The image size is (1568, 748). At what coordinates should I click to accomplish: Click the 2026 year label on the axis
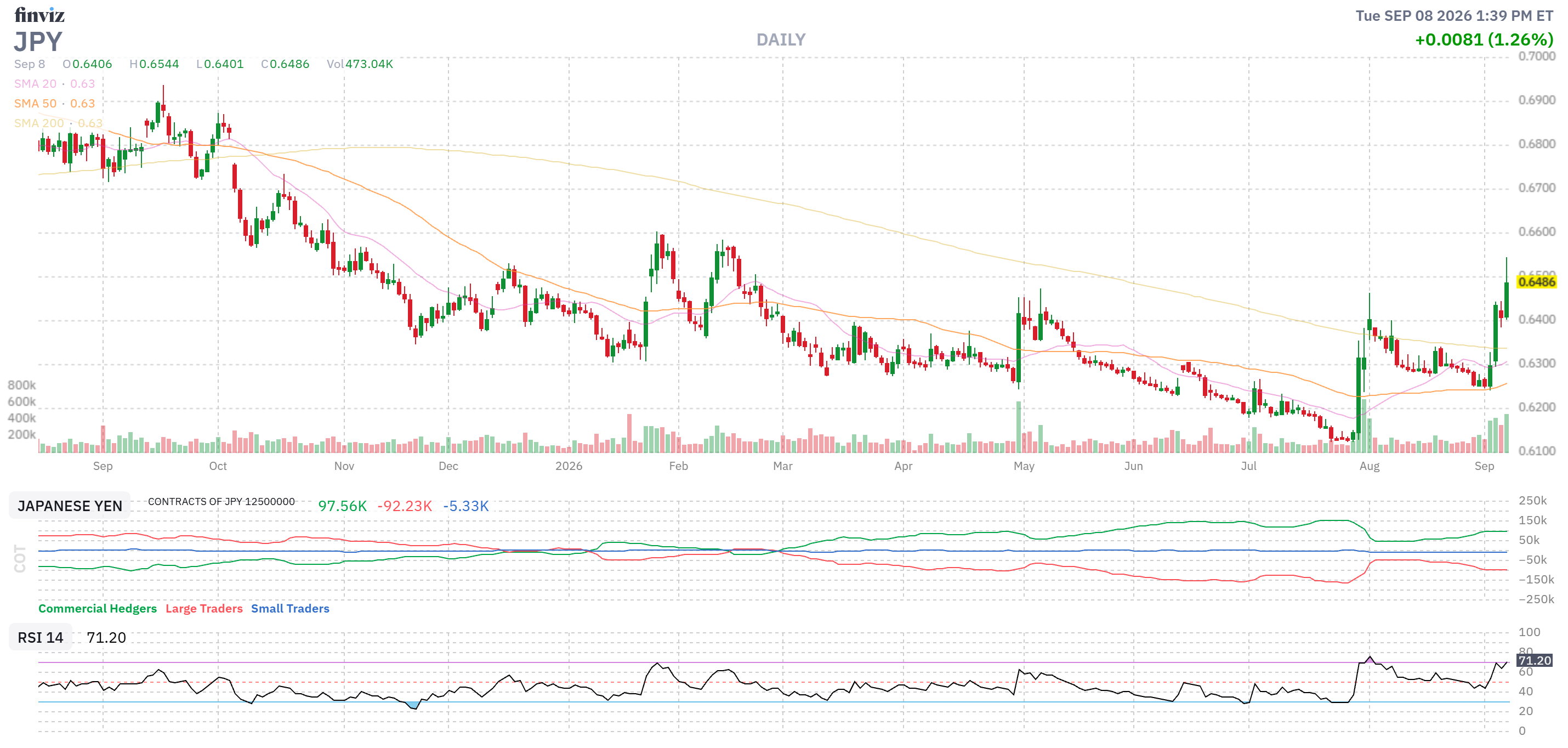tap(569, 466)
